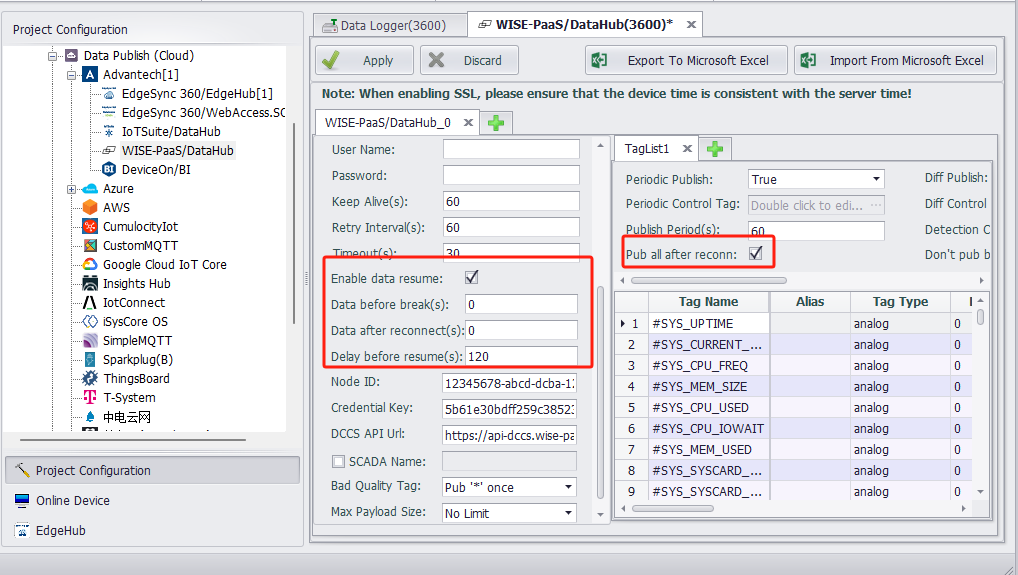Viewport: 1018px width, 575px height.
Task: Click the Google Cloud IoT Core icon
Action: [90, 265]
